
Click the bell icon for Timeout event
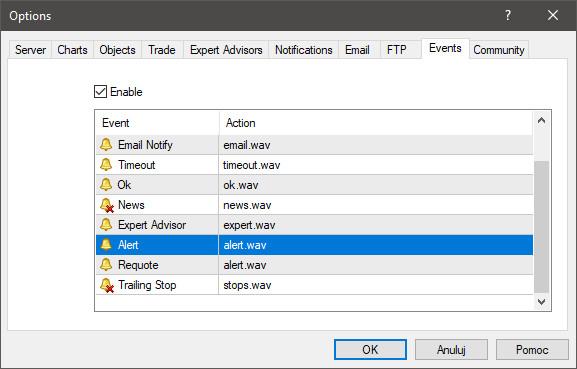click(x=106, y=164)
